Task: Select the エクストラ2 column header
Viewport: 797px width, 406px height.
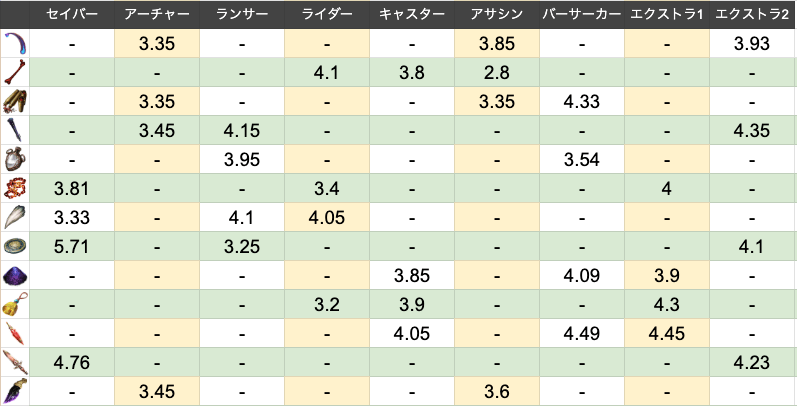Action: click(752, 15)
